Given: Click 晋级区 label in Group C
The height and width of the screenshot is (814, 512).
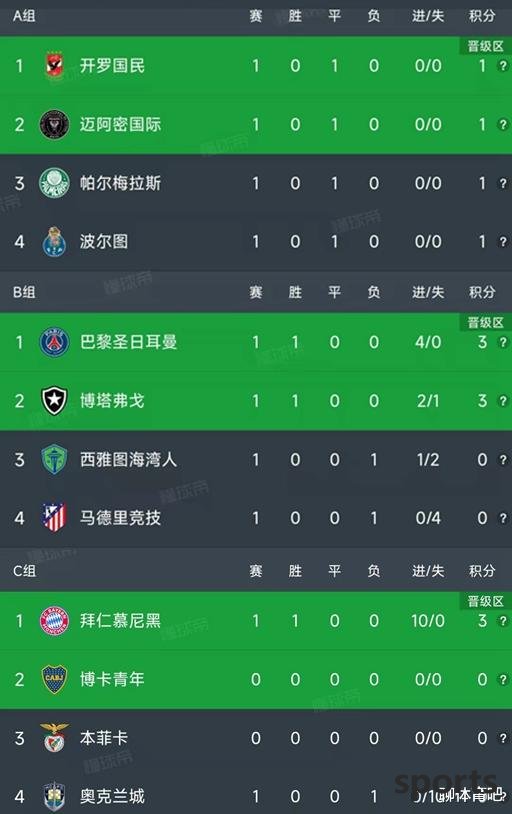Looking at the screenshot, I should 486,601.
